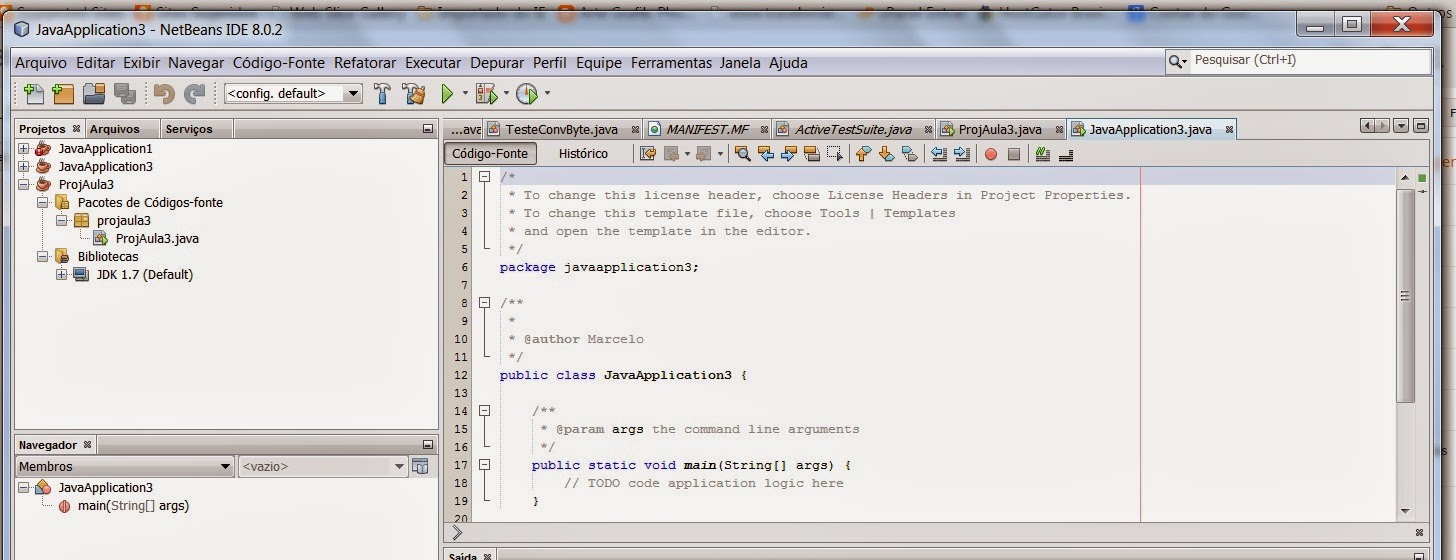1456x560 pixels.
Task: Click the Uncomment icon in the editor toolbar
Action: tap(1066, 154)
